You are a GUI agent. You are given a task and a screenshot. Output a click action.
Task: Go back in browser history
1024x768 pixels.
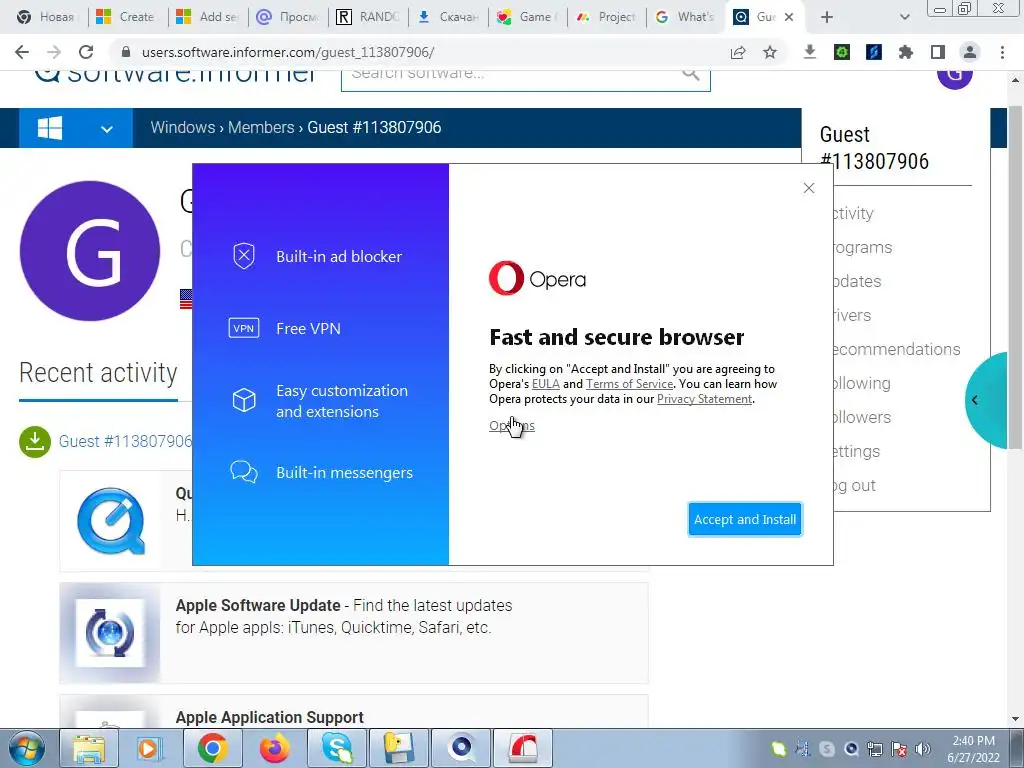pos(22,52)
